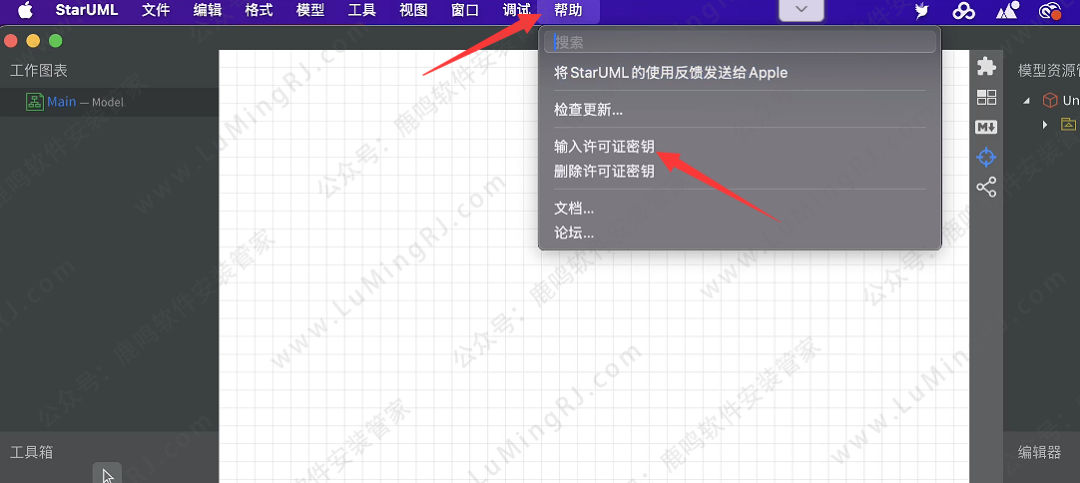Open the 工具 menu

click(x=362, y=10)
